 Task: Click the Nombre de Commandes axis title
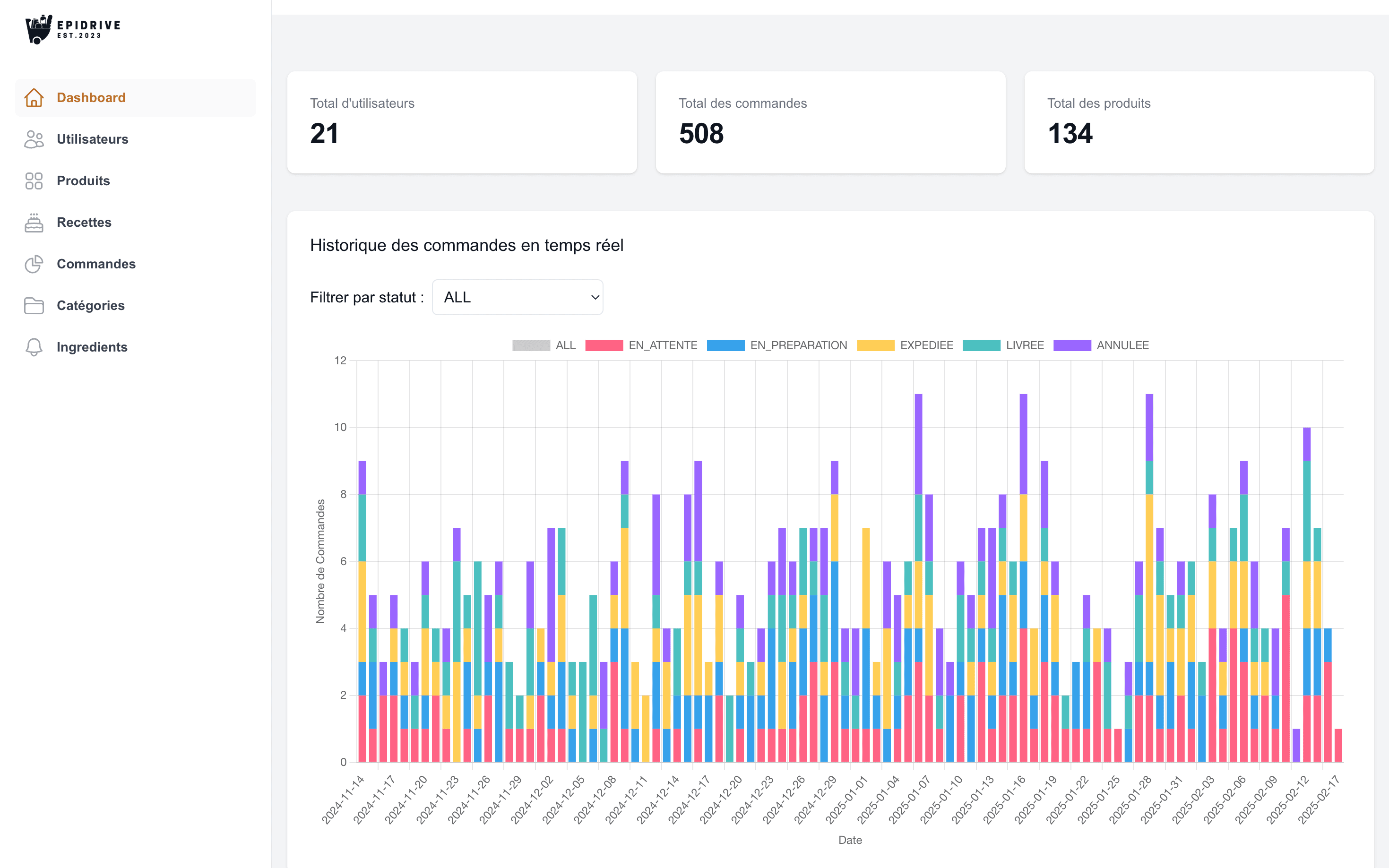(320, 561)
